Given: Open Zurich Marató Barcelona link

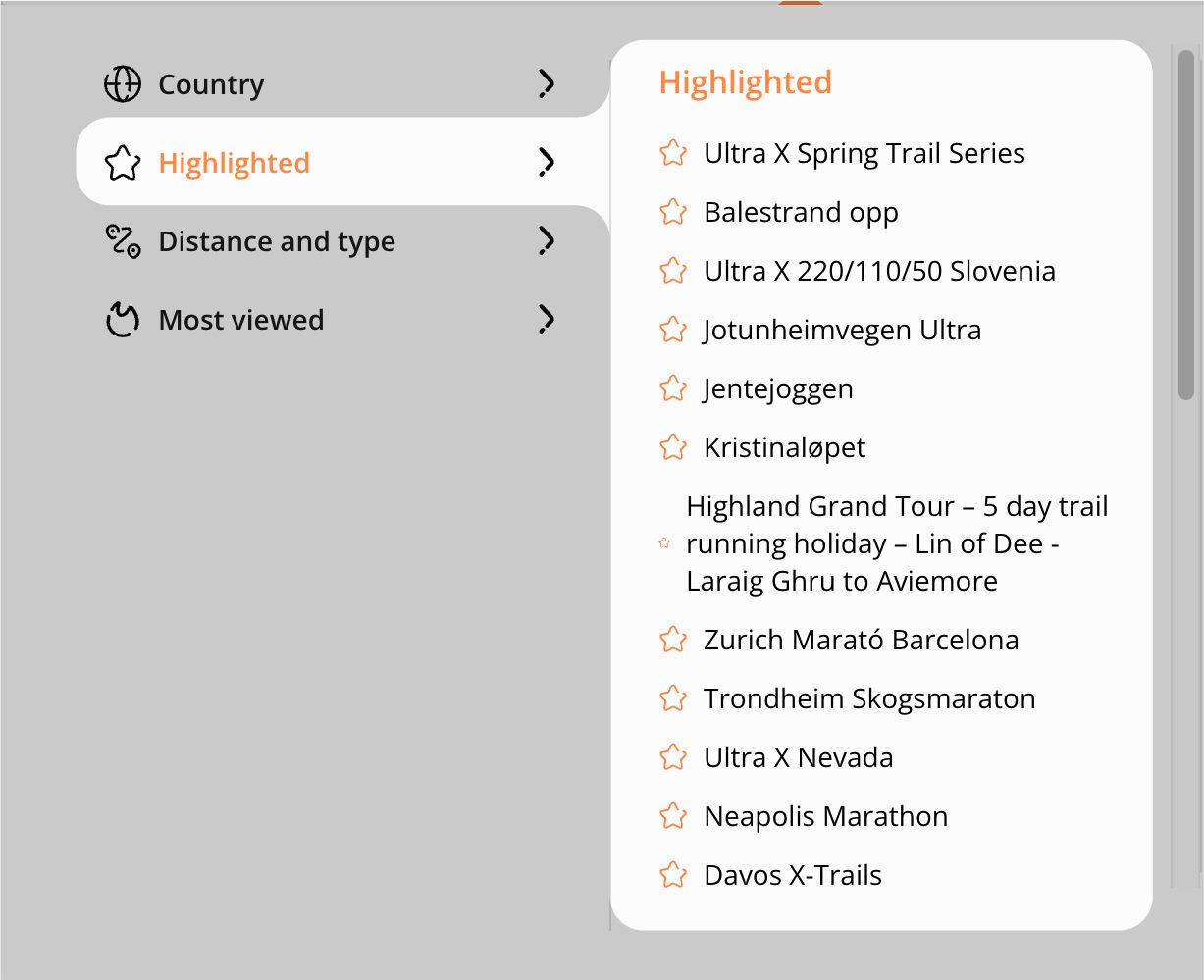Looking at the screenshot, I should pos(862,640).
